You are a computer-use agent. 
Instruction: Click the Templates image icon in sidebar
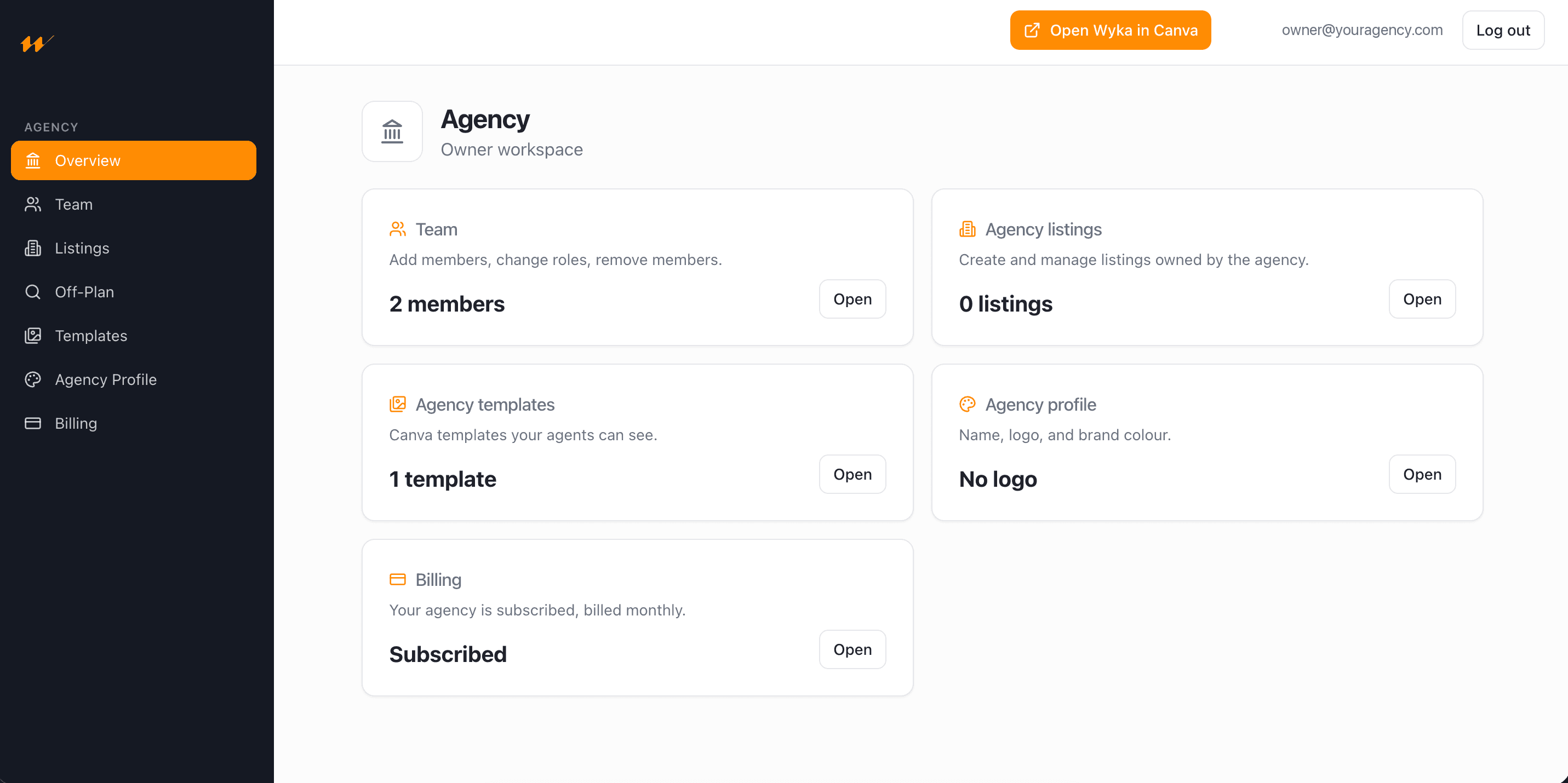click(33, 336)
